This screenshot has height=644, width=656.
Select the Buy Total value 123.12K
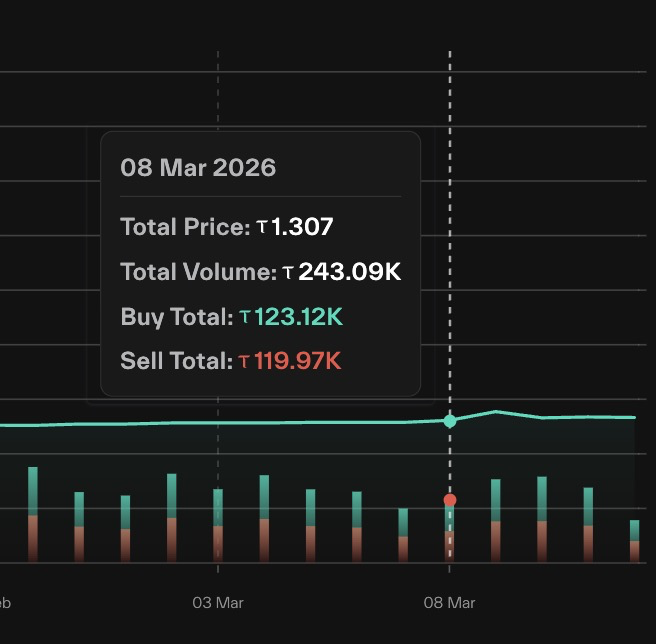[x=298, y=316]
